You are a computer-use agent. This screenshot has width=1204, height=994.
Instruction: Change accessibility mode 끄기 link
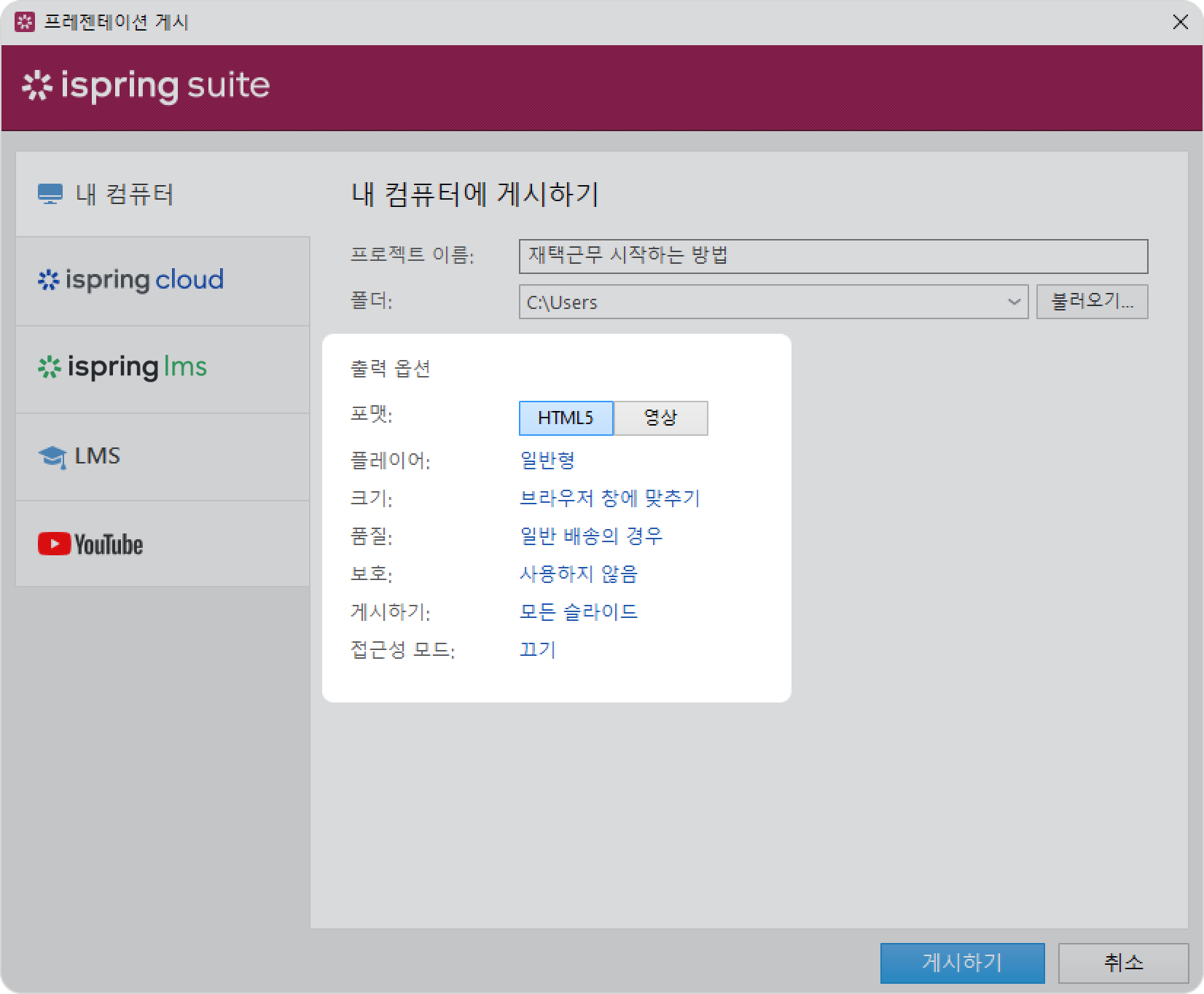538,649
